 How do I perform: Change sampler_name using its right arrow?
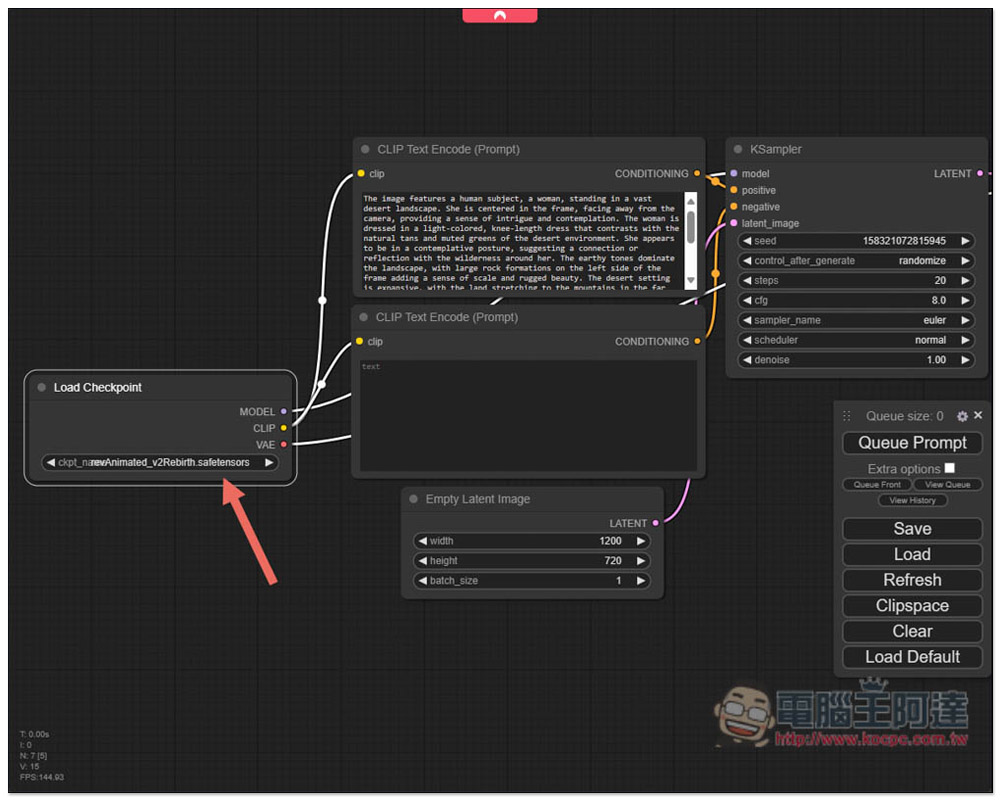(x=965, y=320)
